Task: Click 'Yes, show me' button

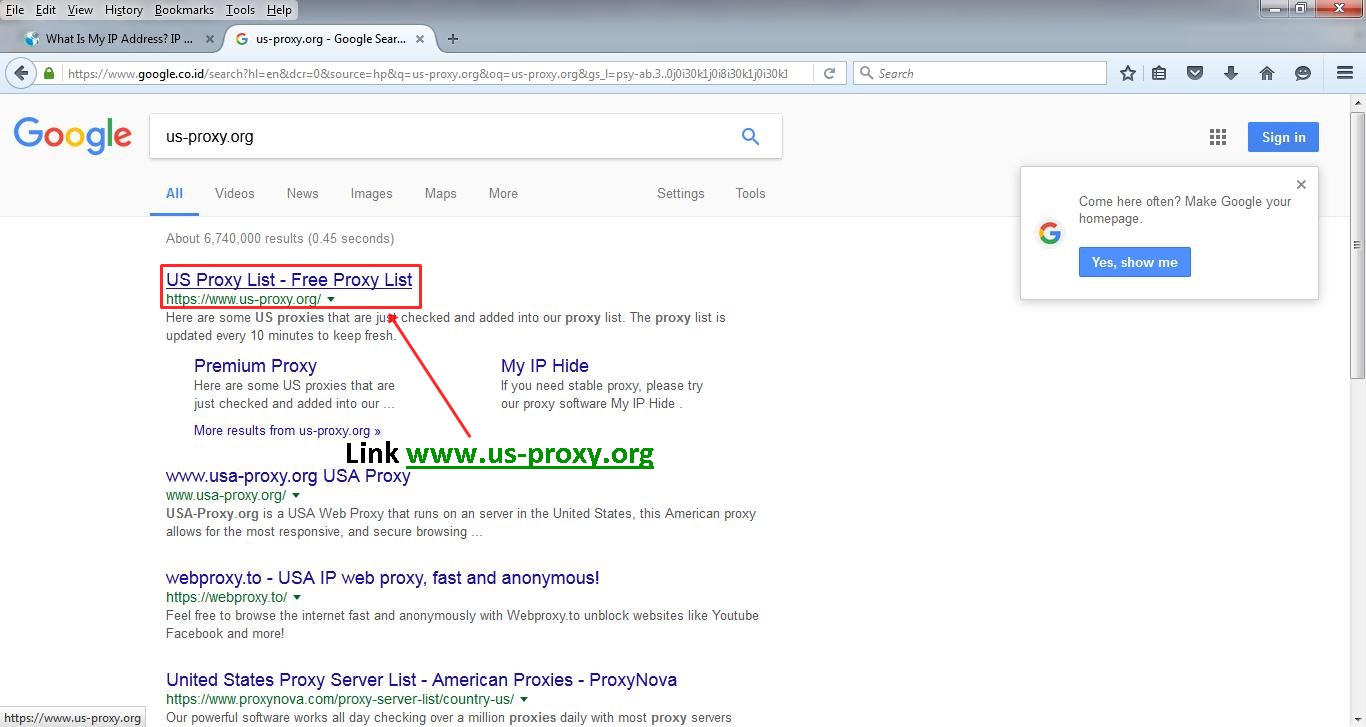Action: [1134, 262]
